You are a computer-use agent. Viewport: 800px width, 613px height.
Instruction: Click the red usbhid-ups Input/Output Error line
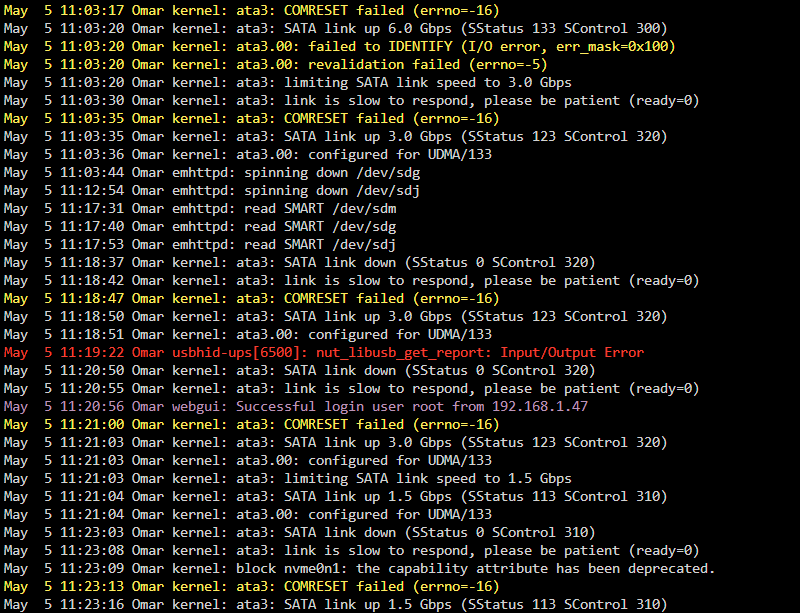(323, 353)
